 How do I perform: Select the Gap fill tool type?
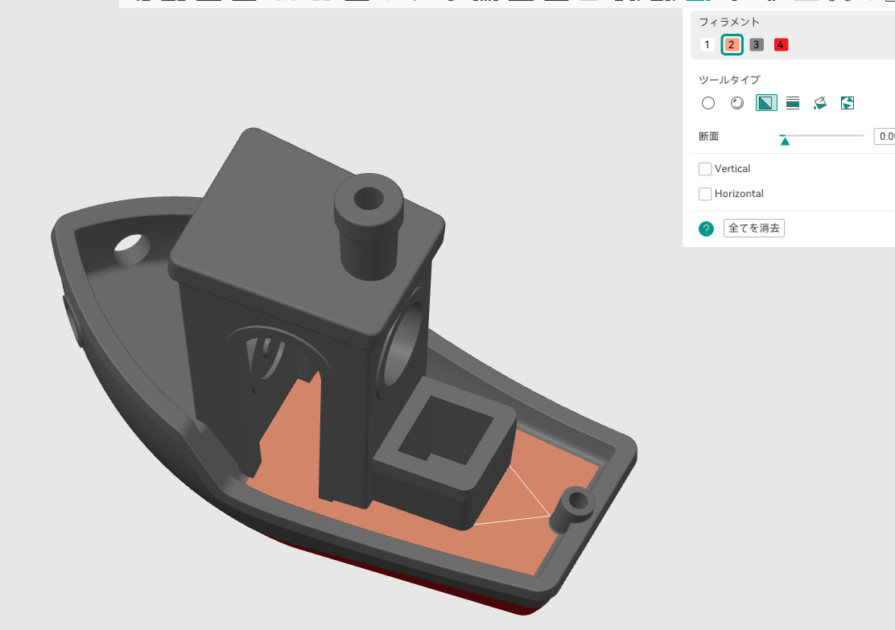coord(848,103)
